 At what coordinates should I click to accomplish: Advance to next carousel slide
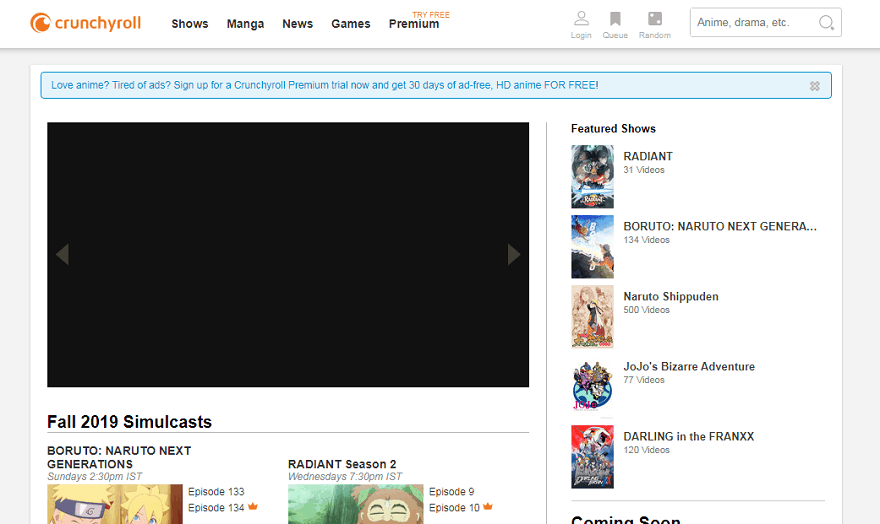[x=514, y=254]
